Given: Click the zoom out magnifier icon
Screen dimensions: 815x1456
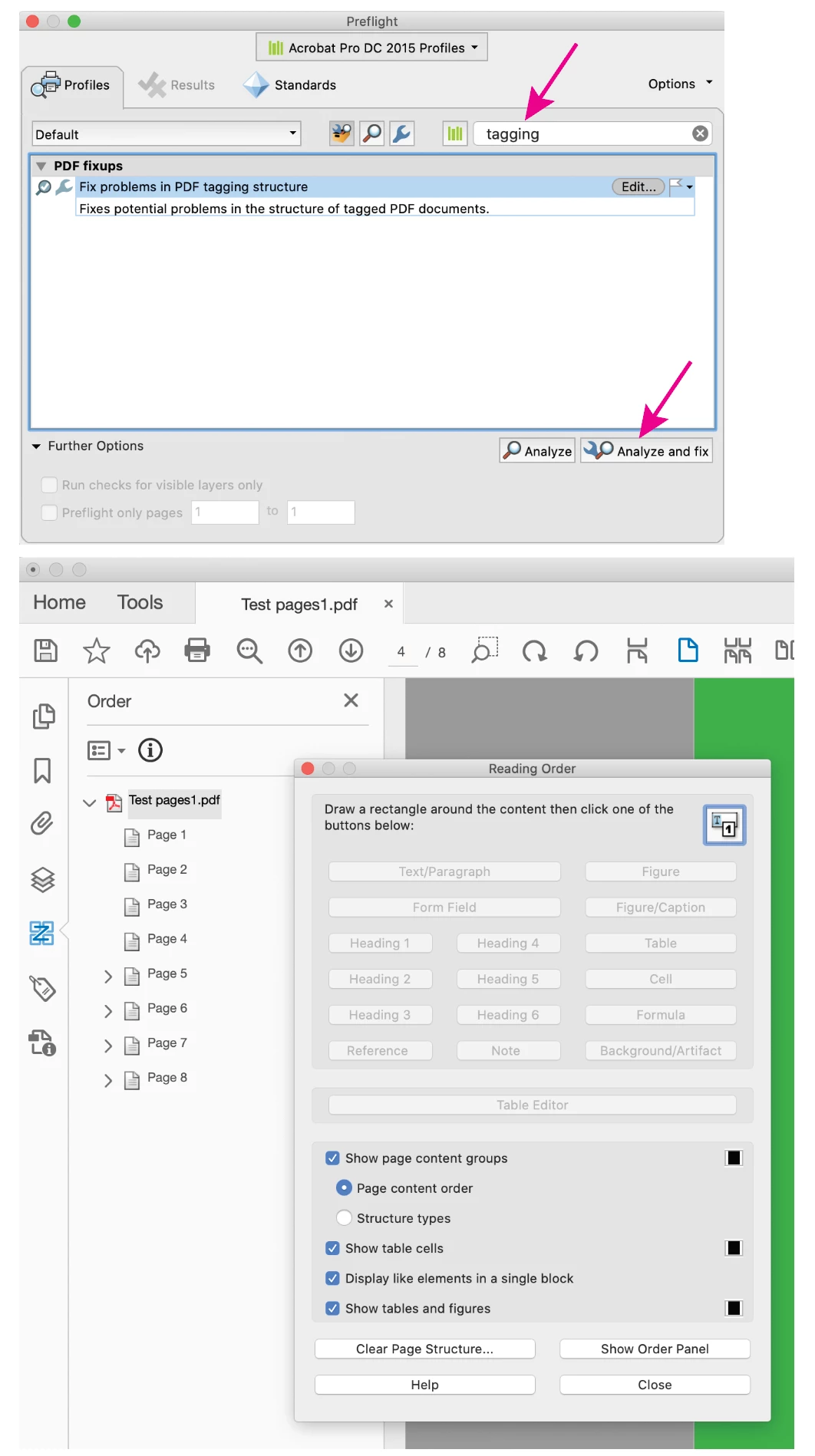Looking at the screenshot, I should tap(249, 651).
